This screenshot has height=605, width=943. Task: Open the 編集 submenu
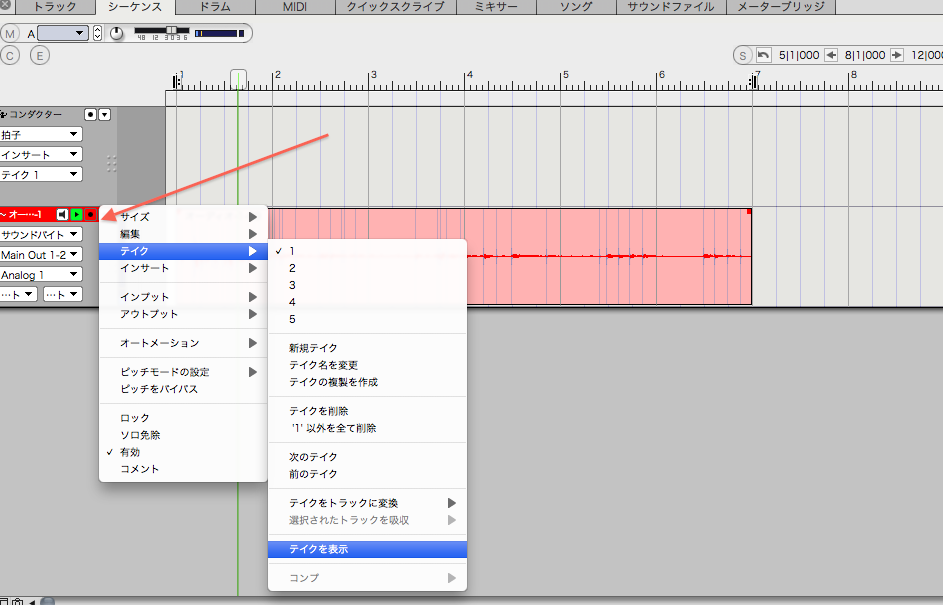pos(183,234)
